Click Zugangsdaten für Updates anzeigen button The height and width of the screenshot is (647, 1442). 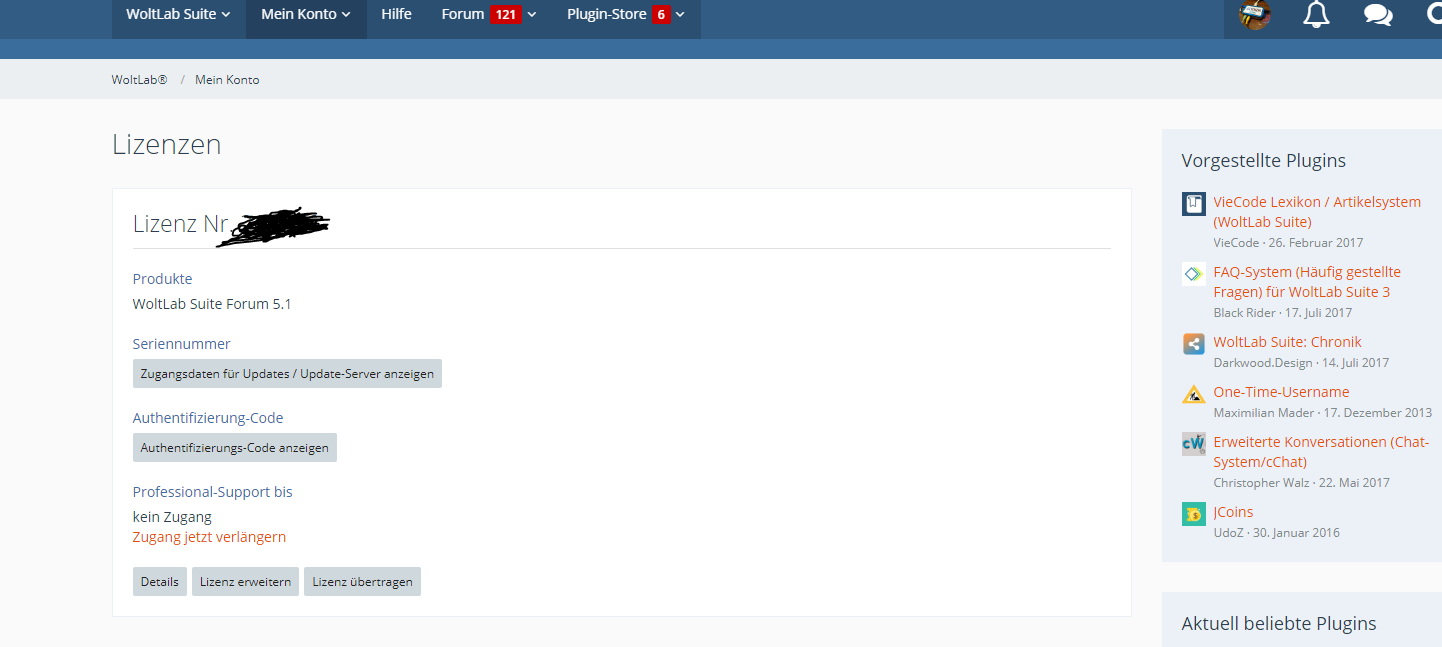[x=287, y=374]
